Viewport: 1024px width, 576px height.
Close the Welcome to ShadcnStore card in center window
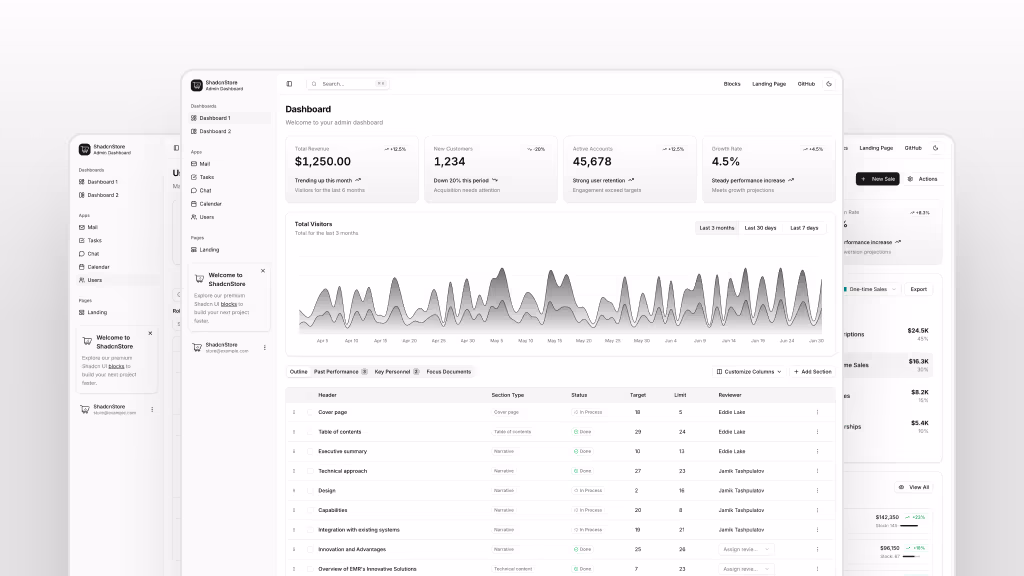(263, 270)
